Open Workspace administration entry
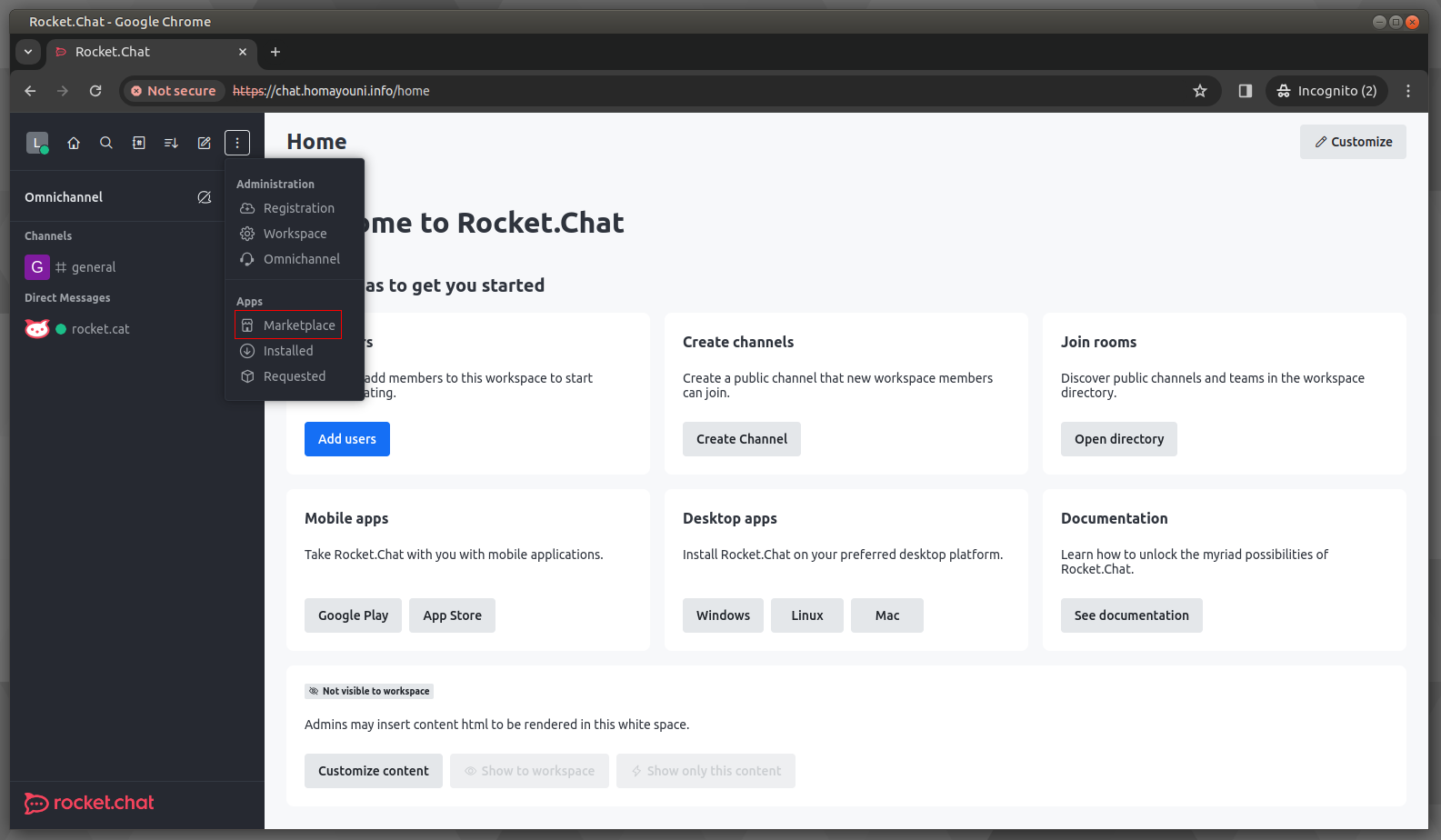Screen dimensions: 1441x840 (x=295, y=234)
